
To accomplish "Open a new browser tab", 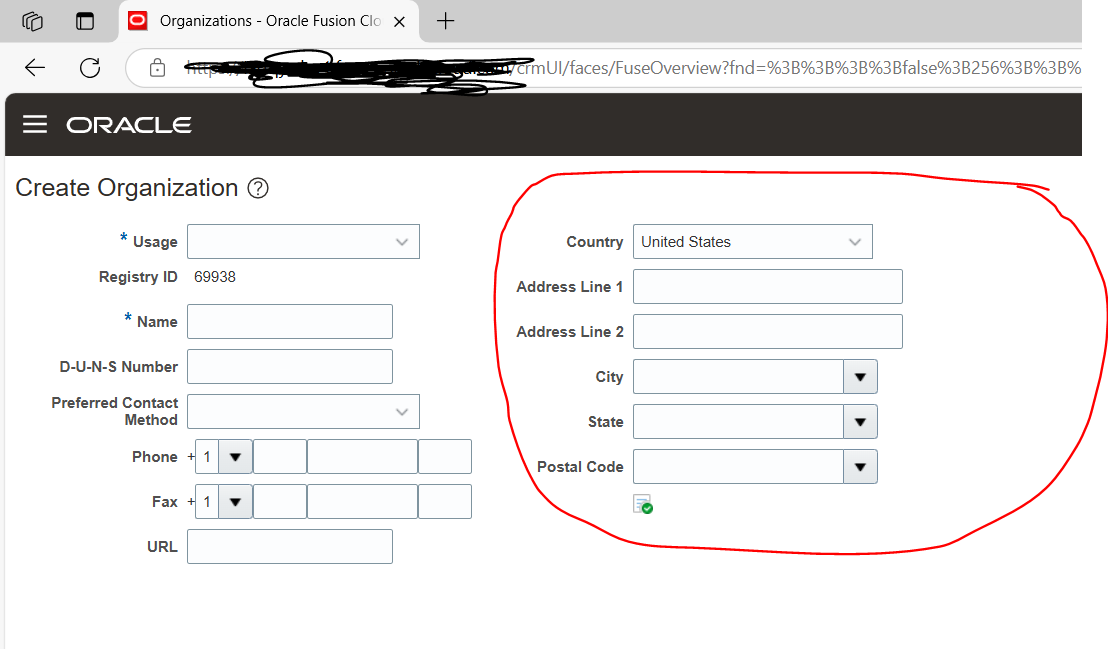I will tap(445, 21).
